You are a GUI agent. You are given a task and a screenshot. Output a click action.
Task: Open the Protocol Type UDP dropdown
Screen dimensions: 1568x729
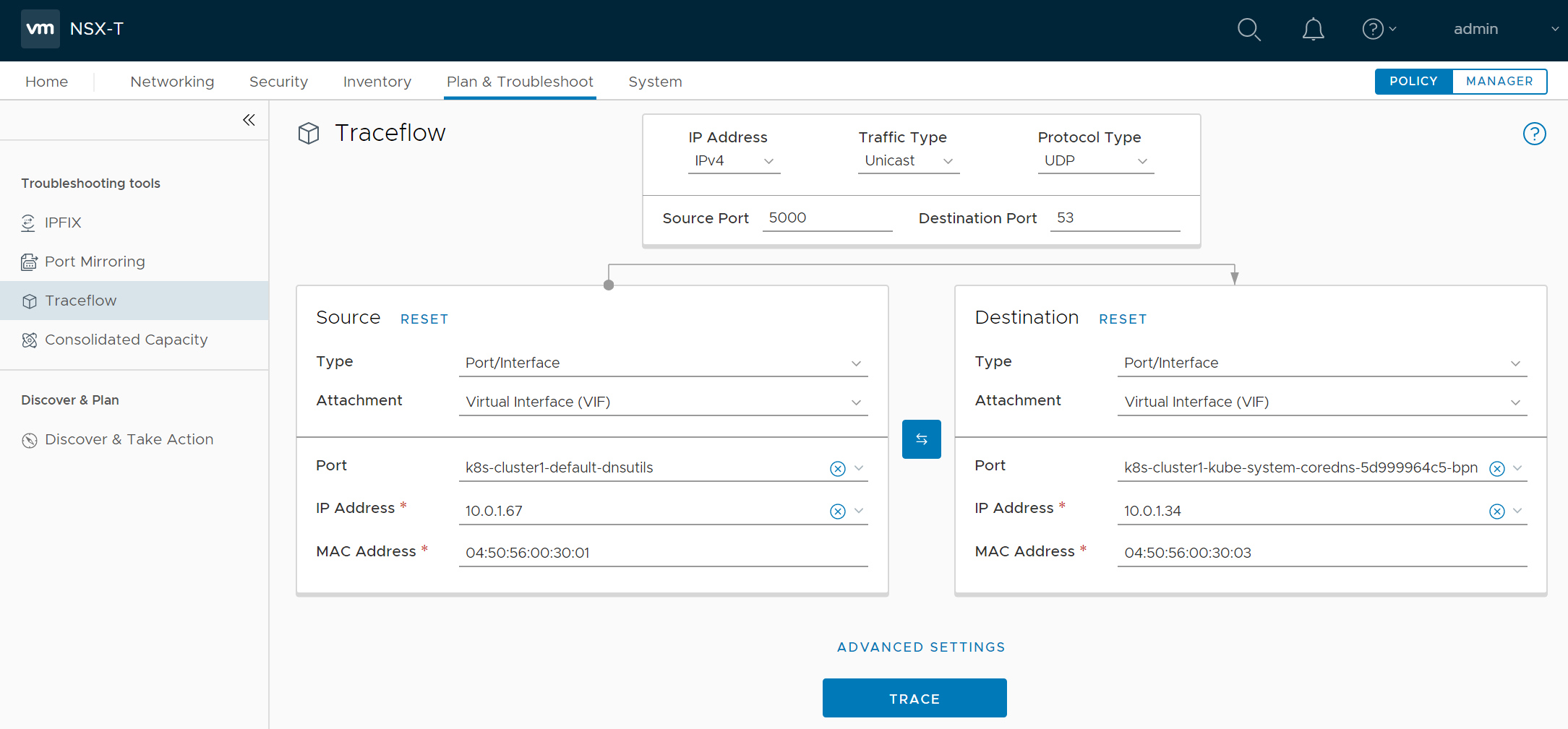click(1096, 161)
